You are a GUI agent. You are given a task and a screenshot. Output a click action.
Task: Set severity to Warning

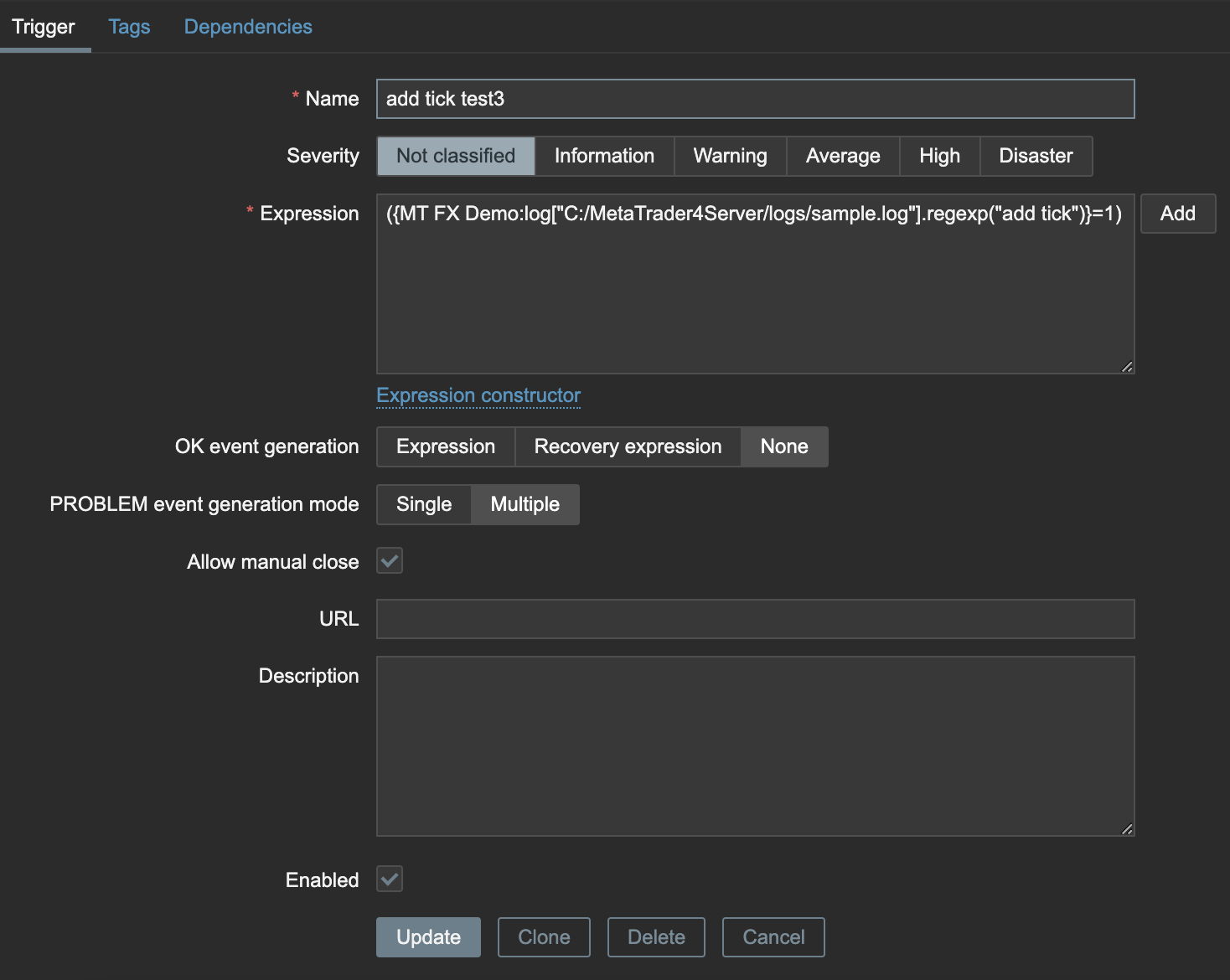click(x=730, y=156)
